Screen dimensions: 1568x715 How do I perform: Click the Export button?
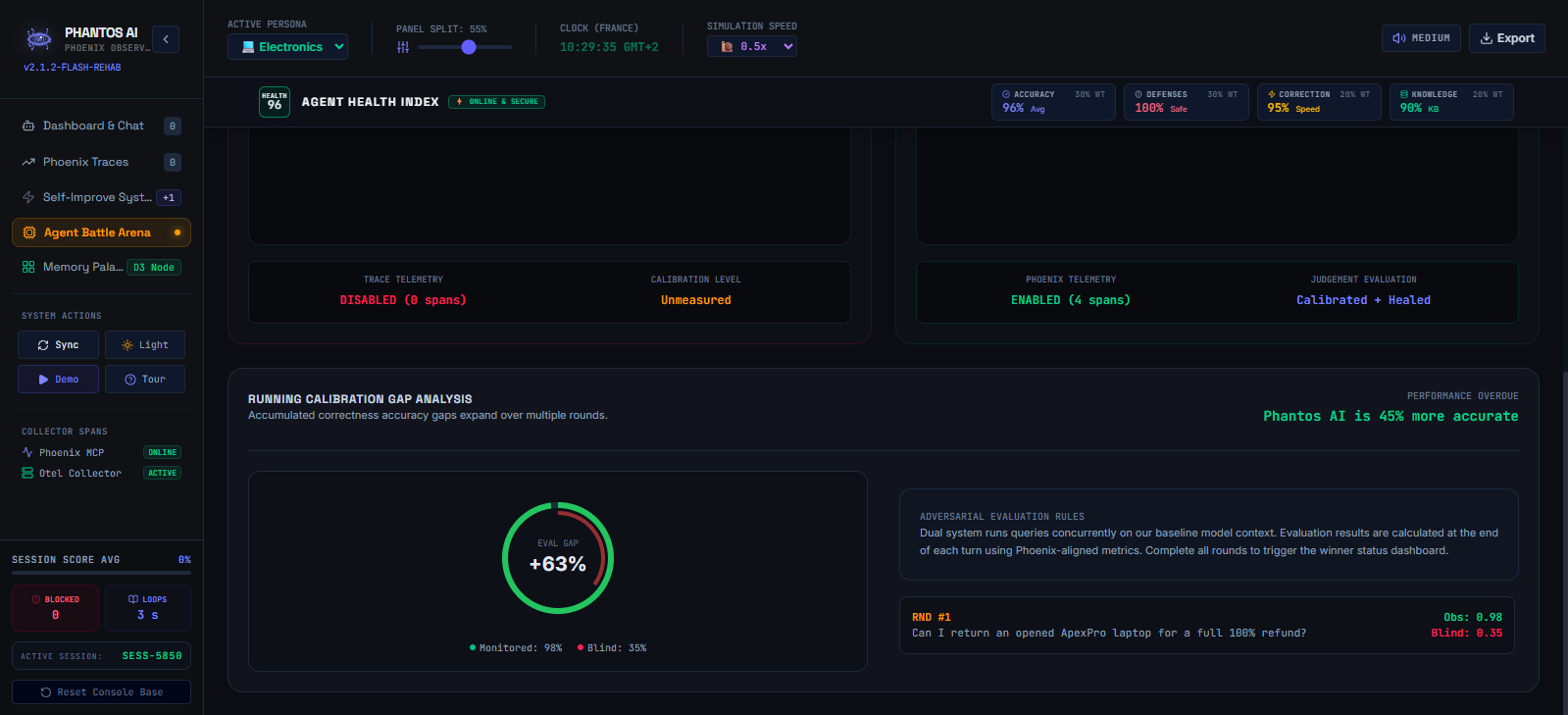click(1507, 38)
